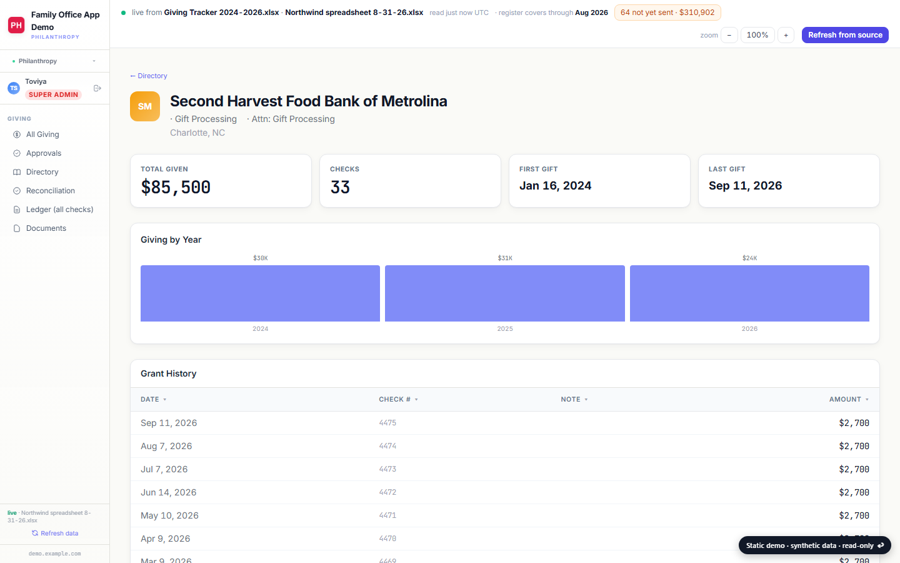
Task: Click the zoom out minus button
Action: pyautogui.click(x=729, y=35)
